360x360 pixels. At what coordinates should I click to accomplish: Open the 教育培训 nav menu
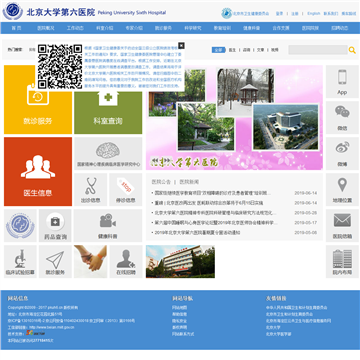[222, 28]
